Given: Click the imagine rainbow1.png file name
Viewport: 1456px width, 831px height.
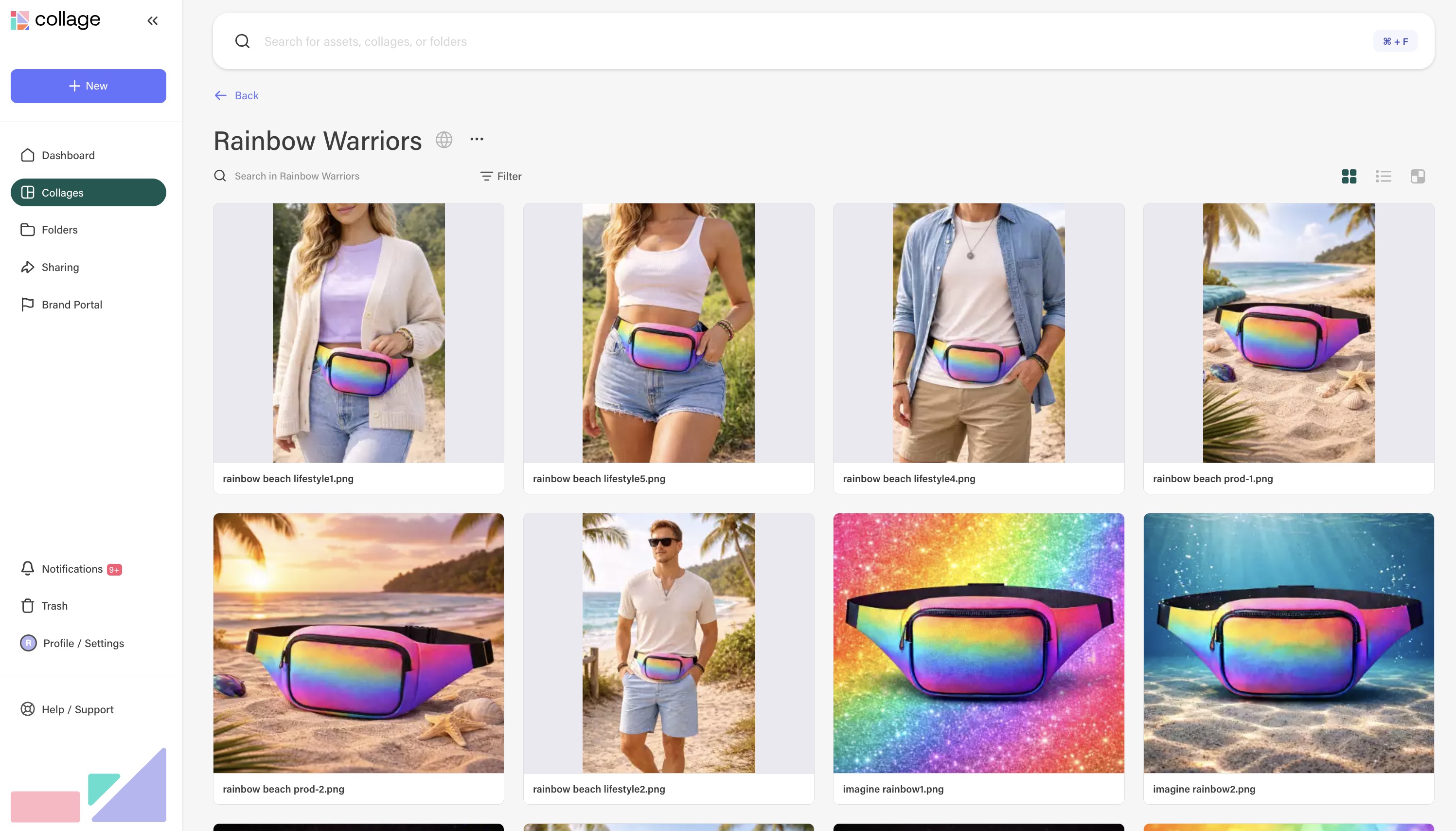Looking at the screenshot, I should [x=893, y=789].
